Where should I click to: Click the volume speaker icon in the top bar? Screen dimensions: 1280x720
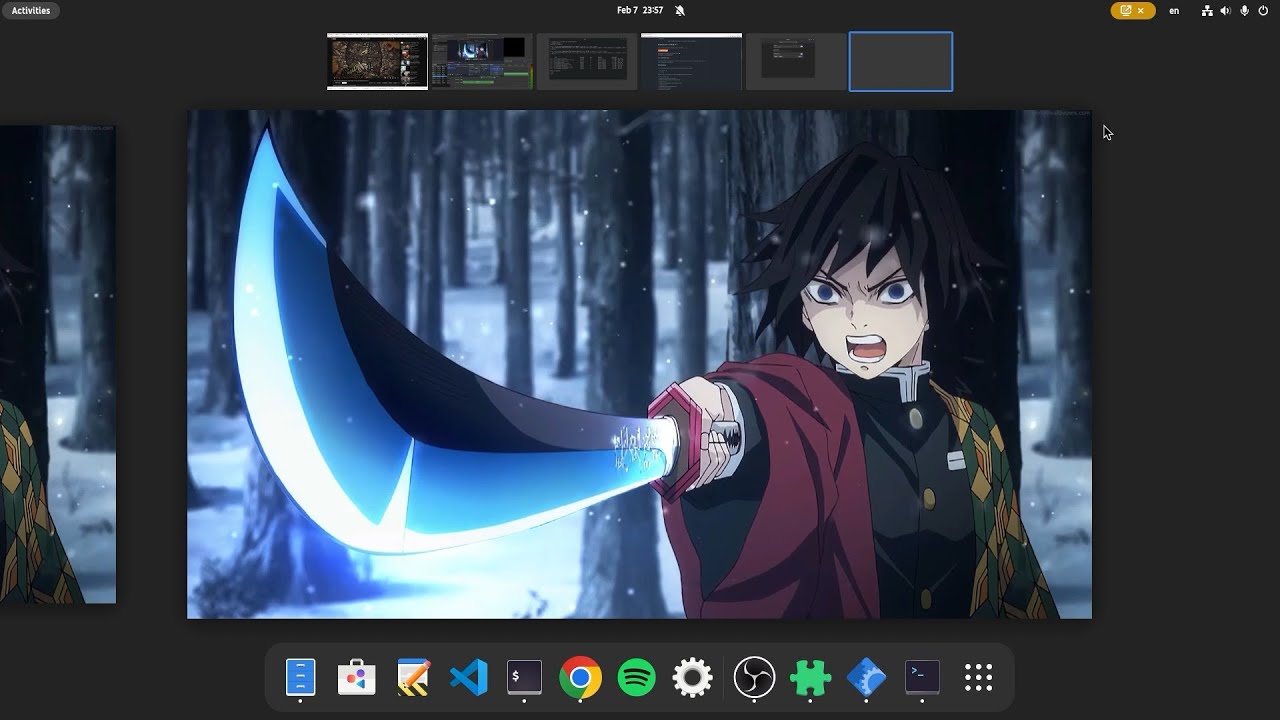click(1225, 10)
